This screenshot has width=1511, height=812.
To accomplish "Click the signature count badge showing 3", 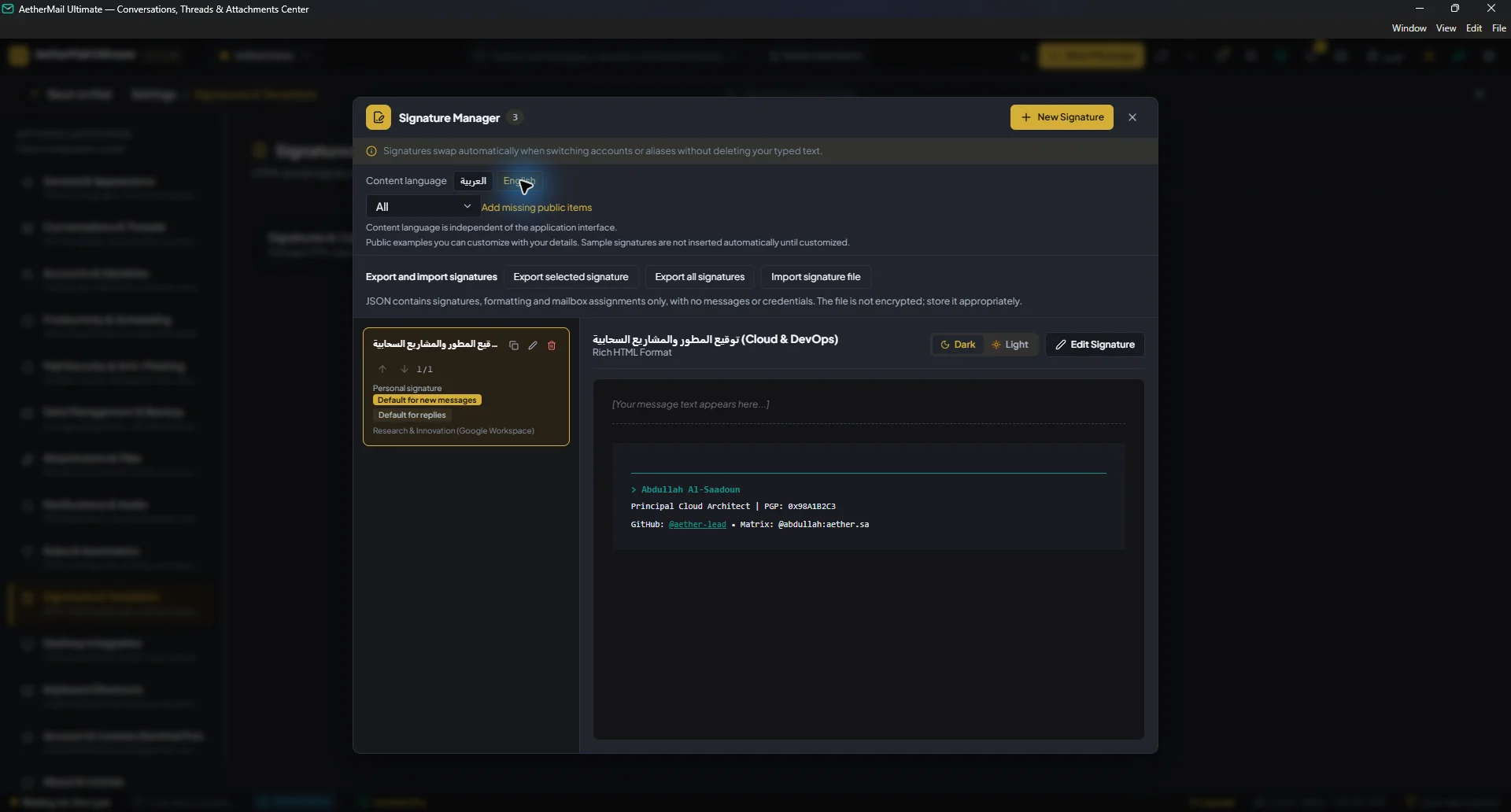I will click(515, 117).
